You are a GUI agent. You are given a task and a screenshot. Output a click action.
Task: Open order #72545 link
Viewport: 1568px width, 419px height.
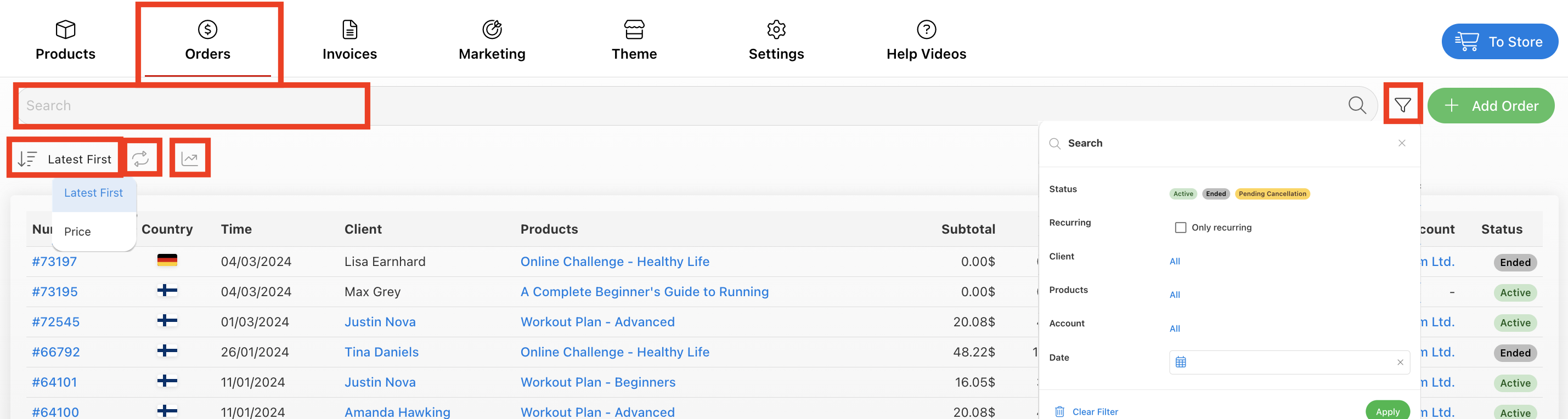coord(55,322)
